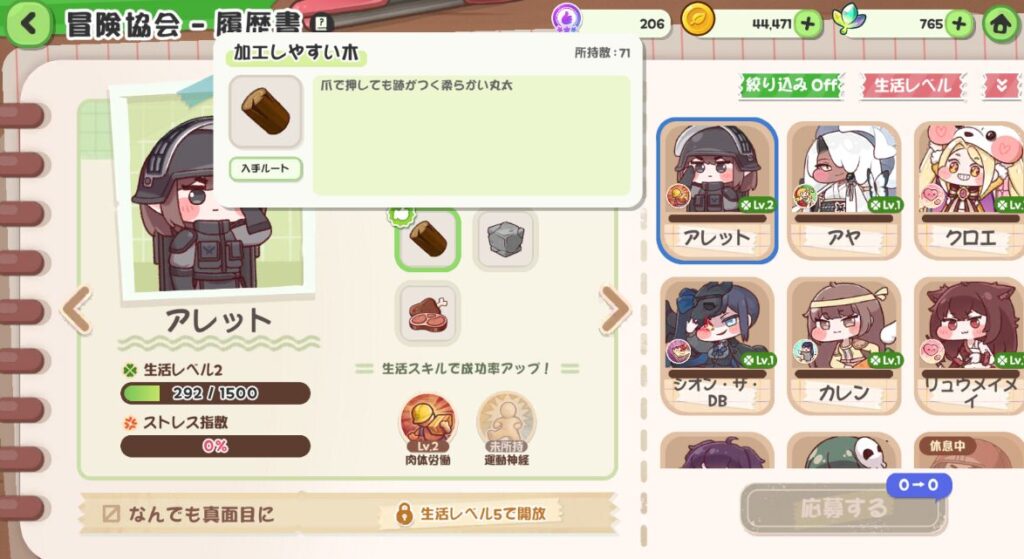The image size is (1024, 559).
Task: Show previous character with left arrow
Action: coord(77,310)
